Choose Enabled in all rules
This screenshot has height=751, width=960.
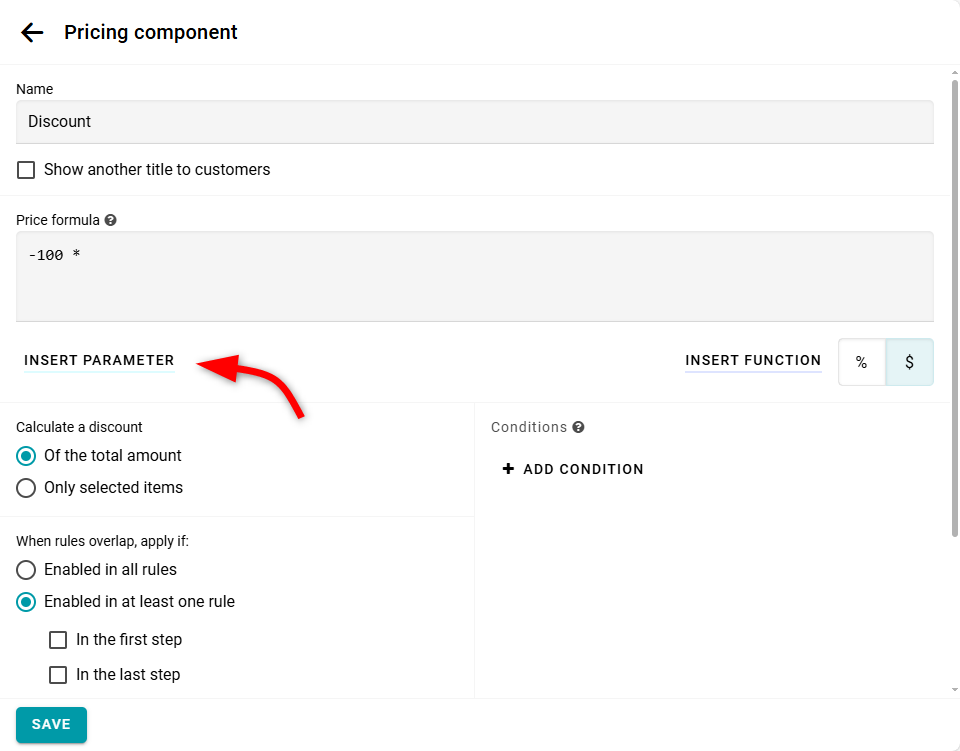coord(27,570)
